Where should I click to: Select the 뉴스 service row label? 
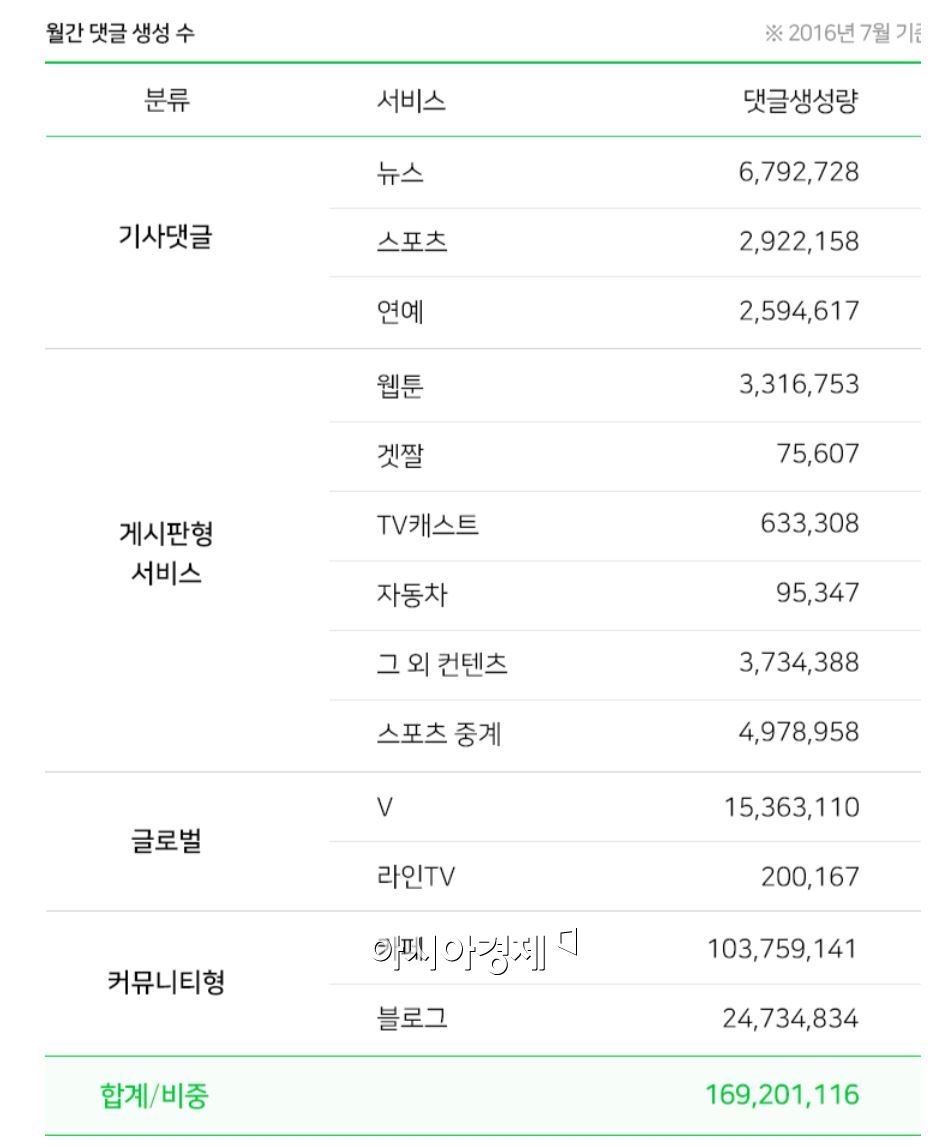400,172
